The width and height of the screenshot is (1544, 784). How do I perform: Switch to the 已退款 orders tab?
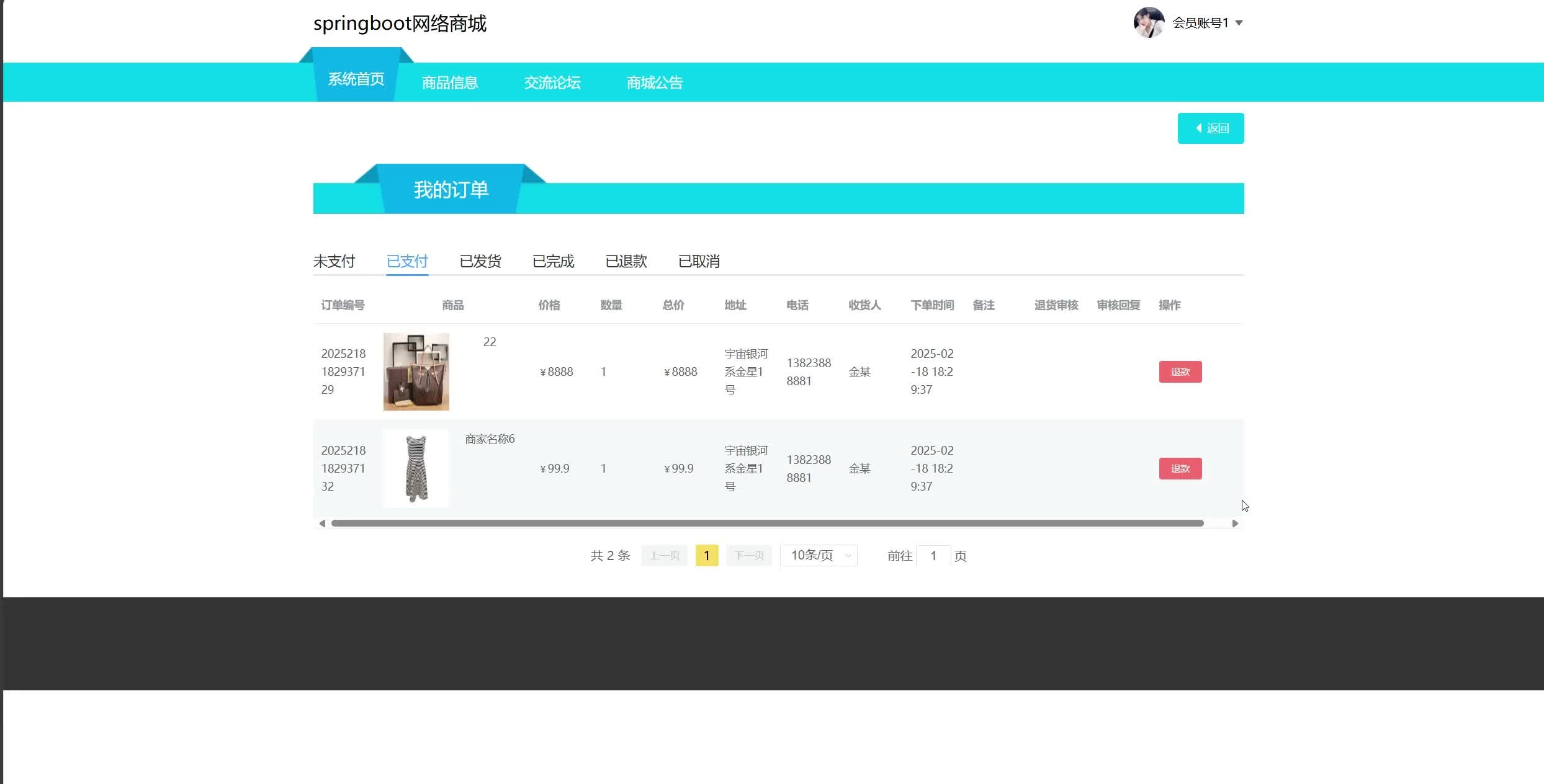tap(626, 261)
